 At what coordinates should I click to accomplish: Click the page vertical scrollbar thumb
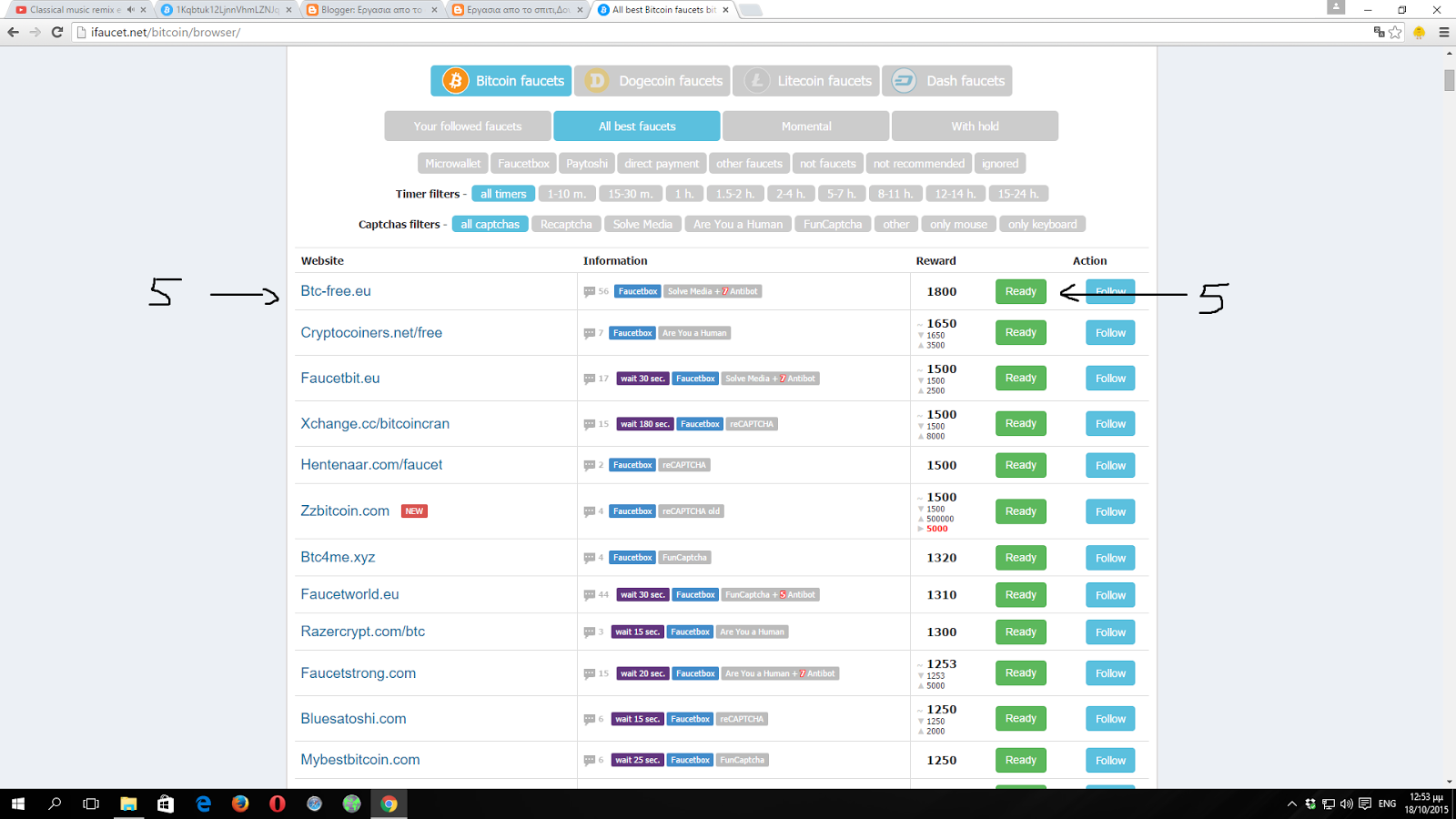(x=1449, y=80)
